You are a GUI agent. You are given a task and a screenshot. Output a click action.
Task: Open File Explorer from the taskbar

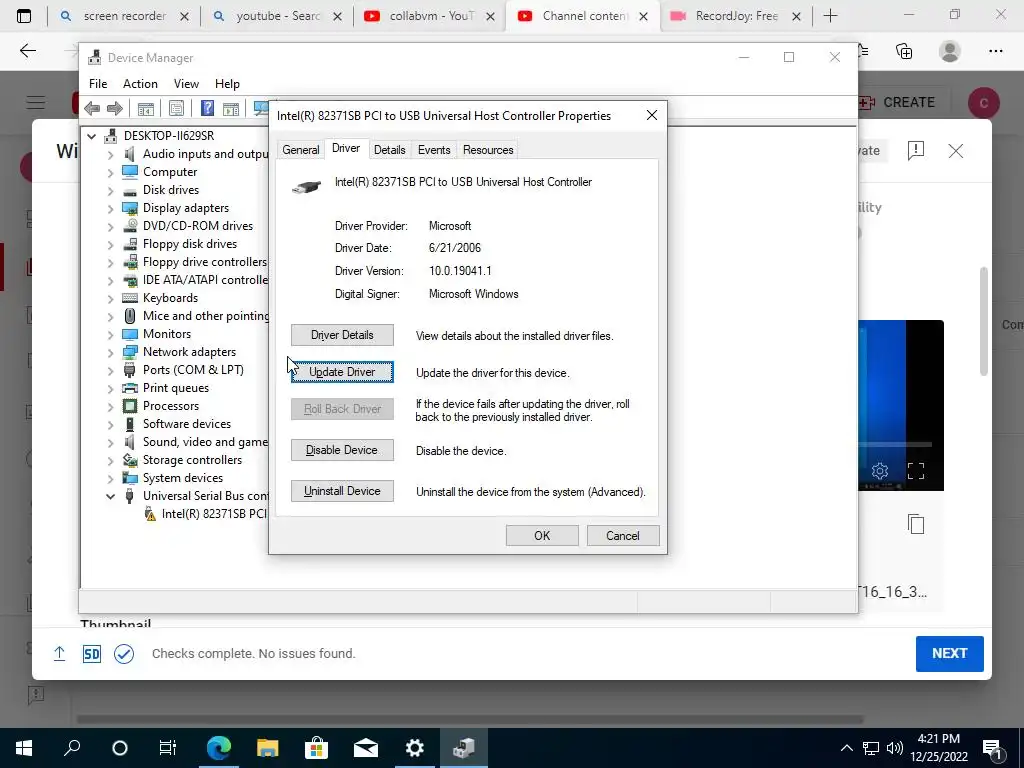(267, 748)
